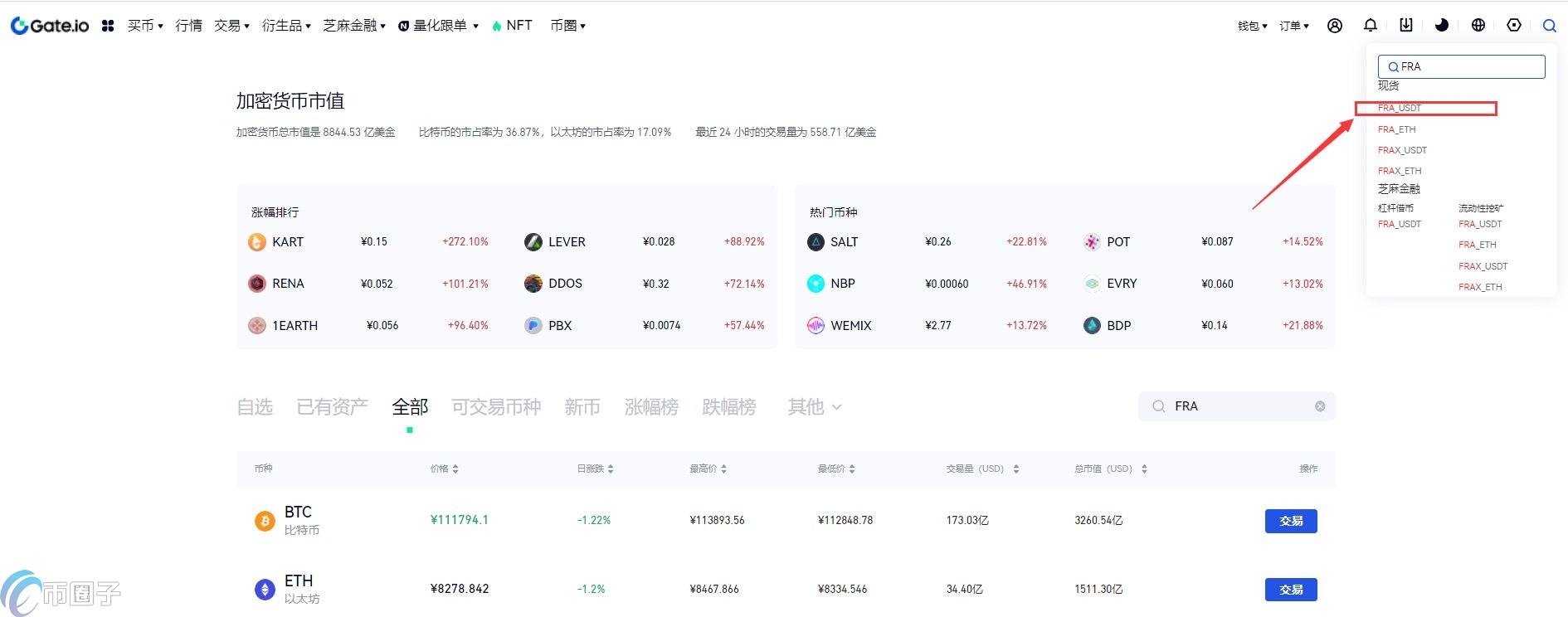Viewport: 1568px width, 617px height.
Task: Select FRA_ETH under 流动性挖矿
Action: 1478,245
